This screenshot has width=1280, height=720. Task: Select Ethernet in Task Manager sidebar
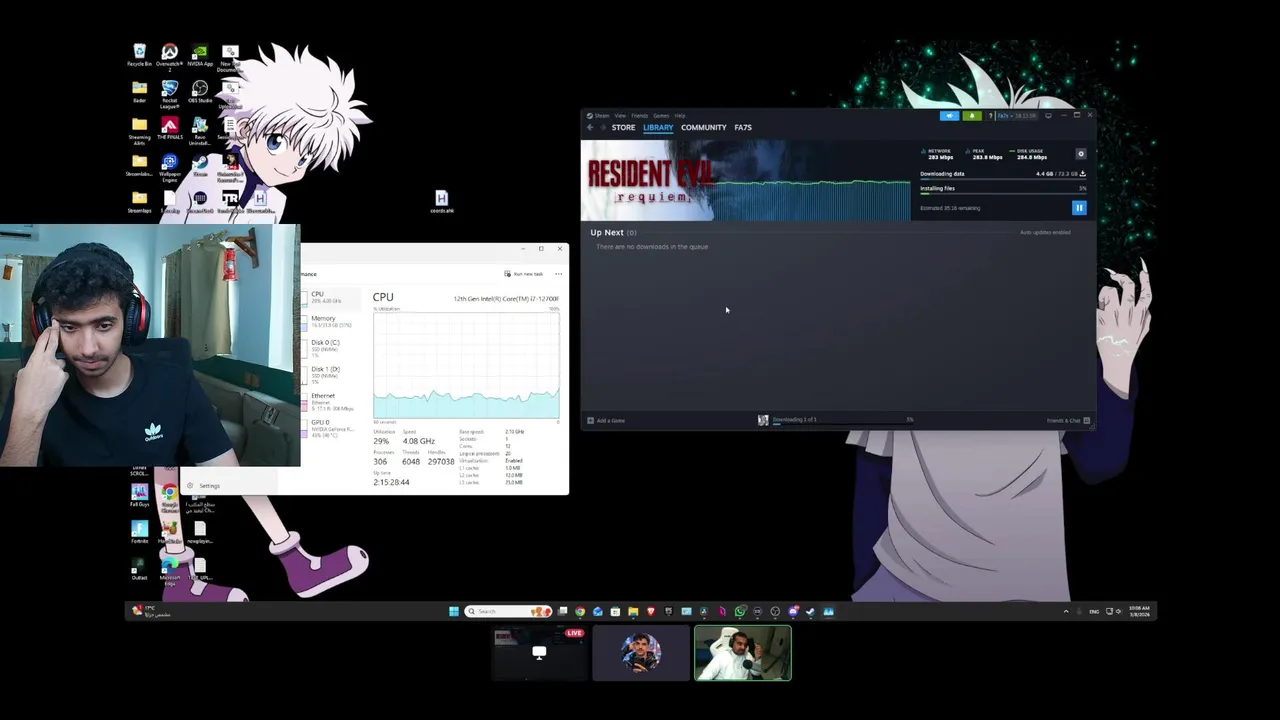point(329,401)
